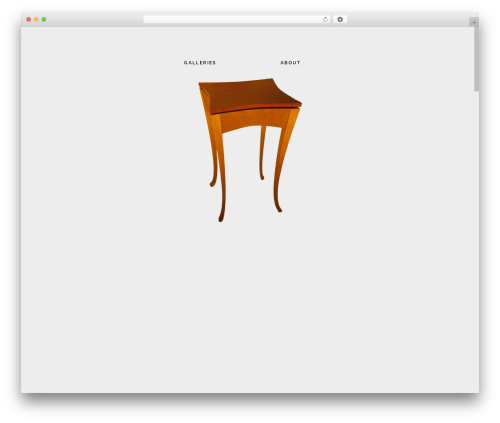Close window with the red button
500x423 pixels.
coord(29,20)
